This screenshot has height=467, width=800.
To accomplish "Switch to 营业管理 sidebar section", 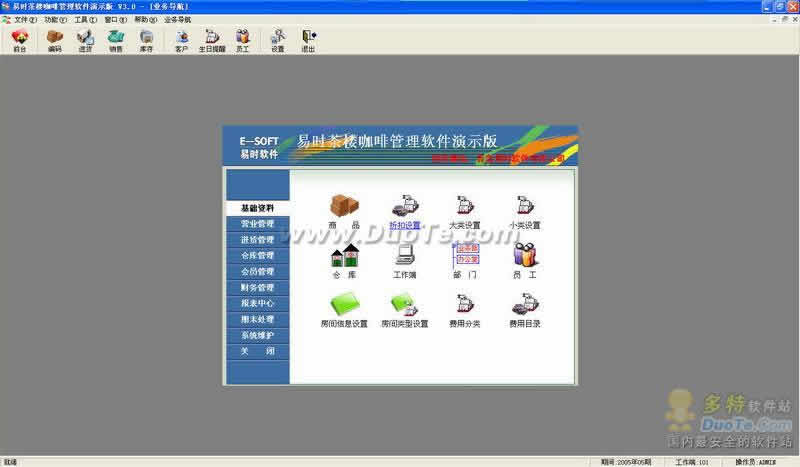I will 257,224.
